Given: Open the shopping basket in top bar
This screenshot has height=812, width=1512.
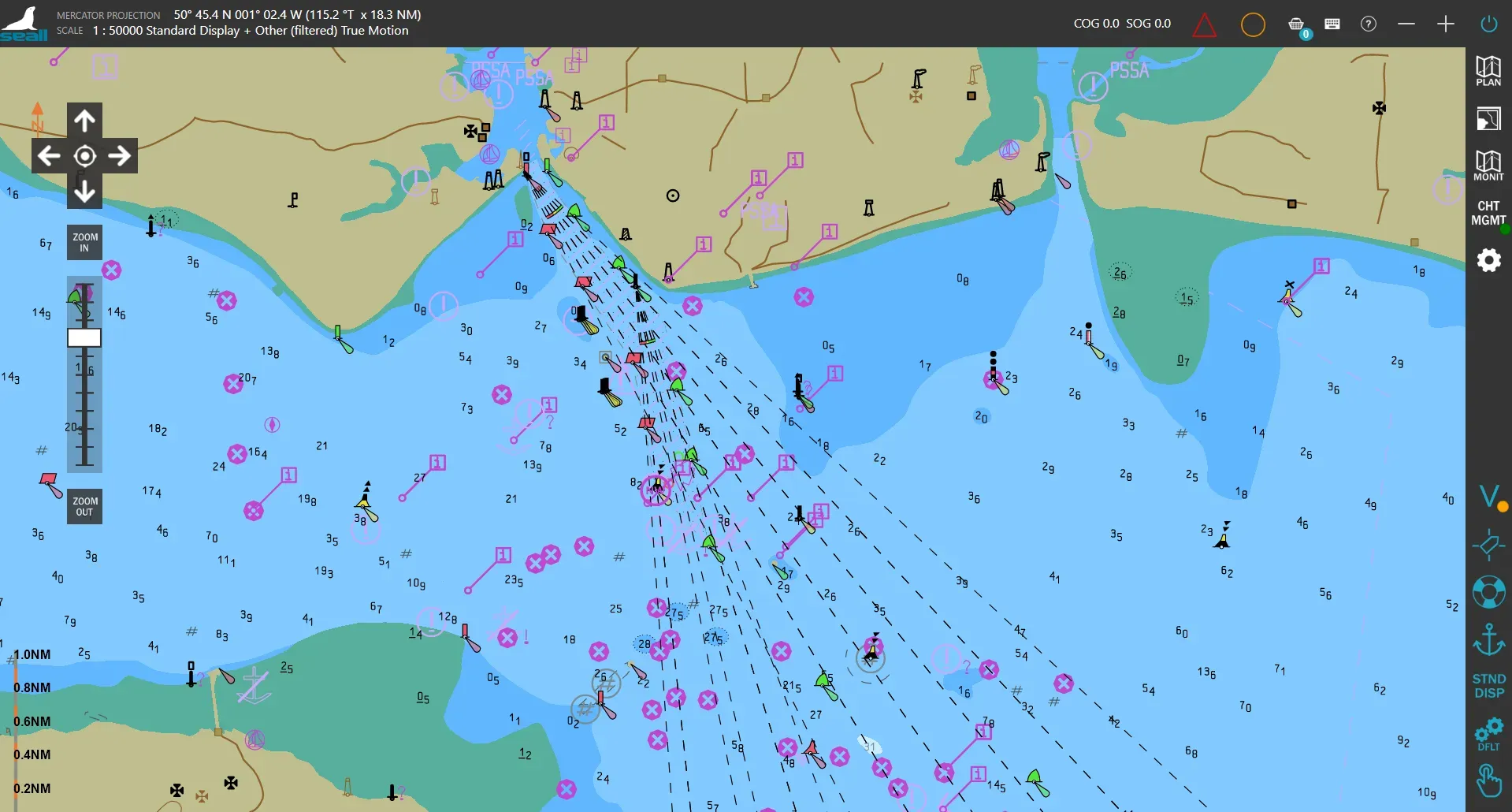Looking at the screenshot, I should (1296, 25).
